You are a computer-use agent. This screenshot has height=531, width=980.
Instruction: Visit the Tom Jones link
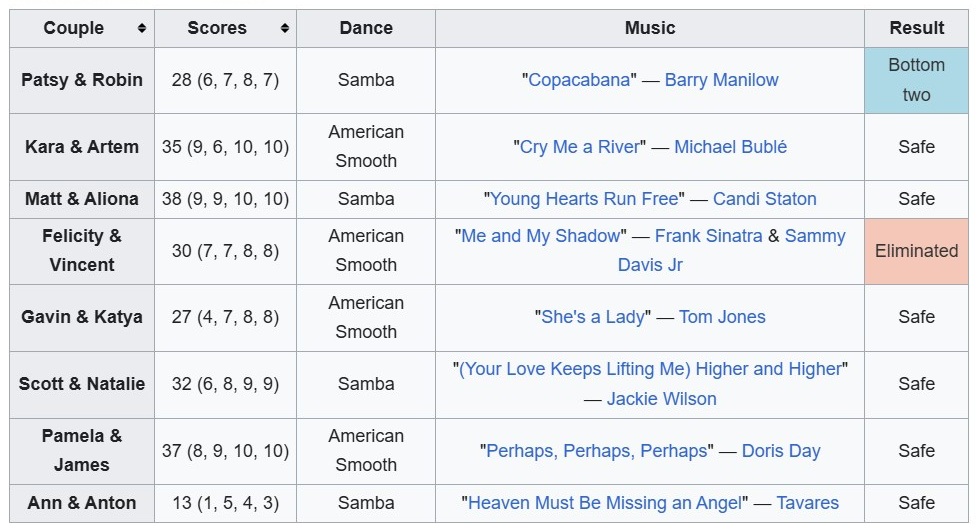pyautogui.click(x=722, y=317)
